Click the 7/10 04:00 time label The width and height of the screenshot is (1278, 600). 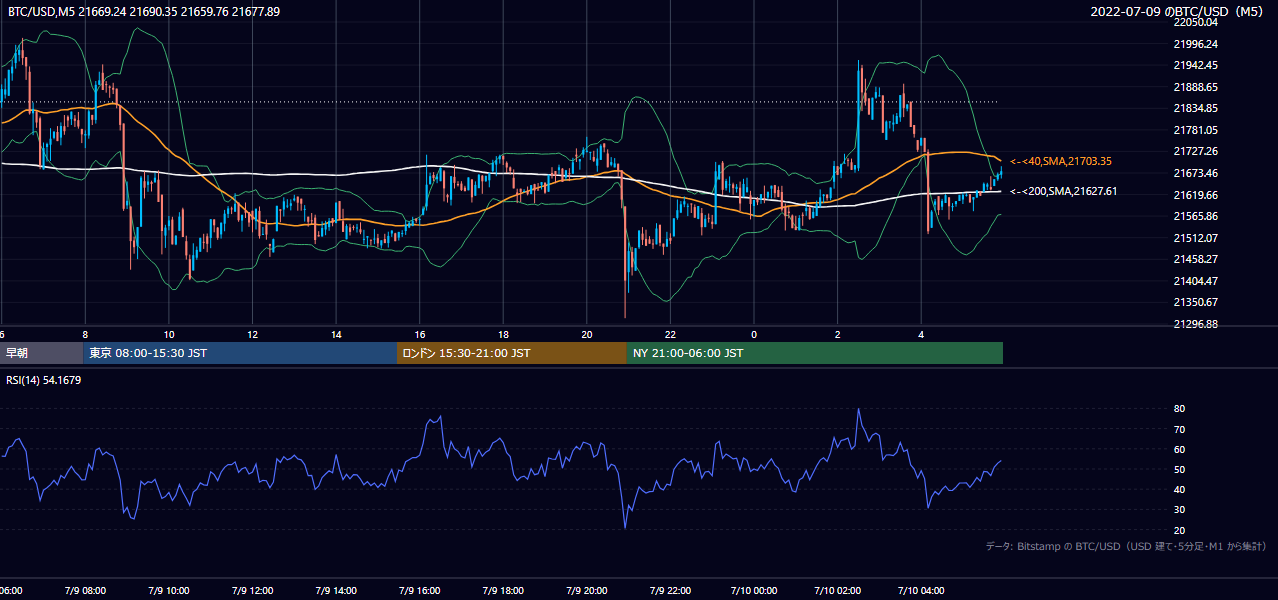coord(921,591)
